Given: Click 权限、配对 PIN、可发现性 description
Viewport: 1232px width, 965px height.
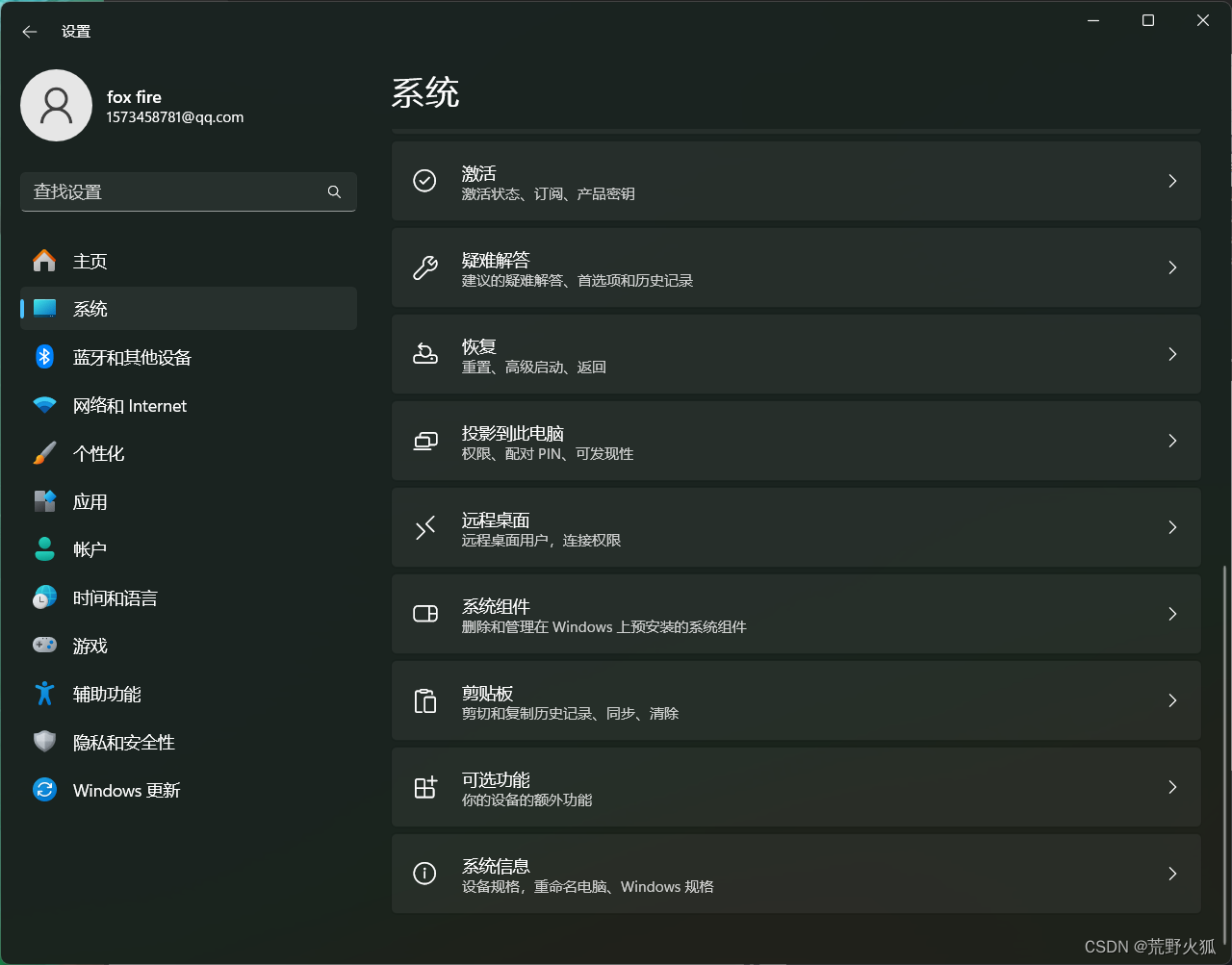Looking at the screenshot, I should pyautogui.click(x=548, y=454).
